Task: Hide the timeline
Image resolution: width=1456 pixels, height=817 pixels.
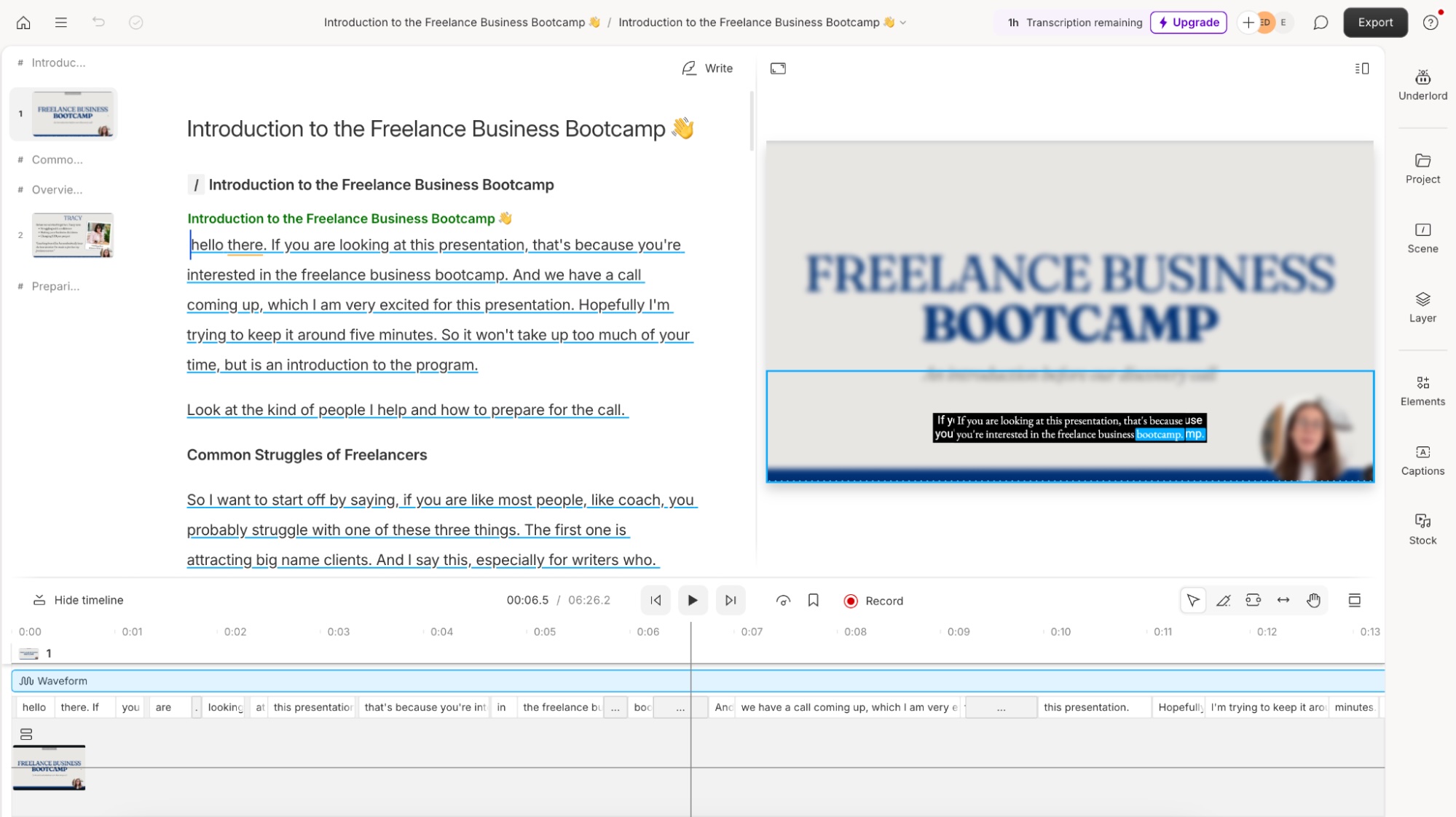Action: 79,600
